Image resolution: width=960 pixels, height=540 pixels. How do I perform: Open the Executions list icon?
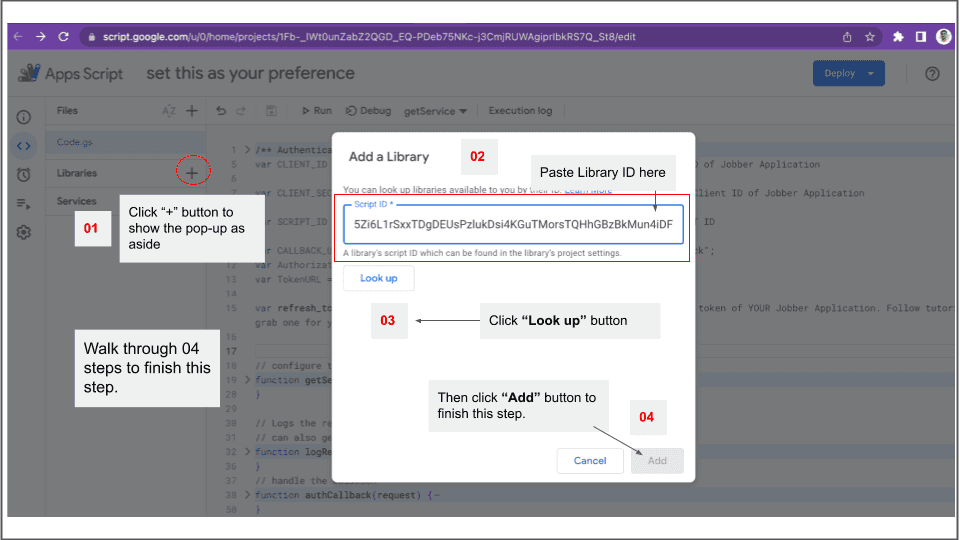click(24, 204)
